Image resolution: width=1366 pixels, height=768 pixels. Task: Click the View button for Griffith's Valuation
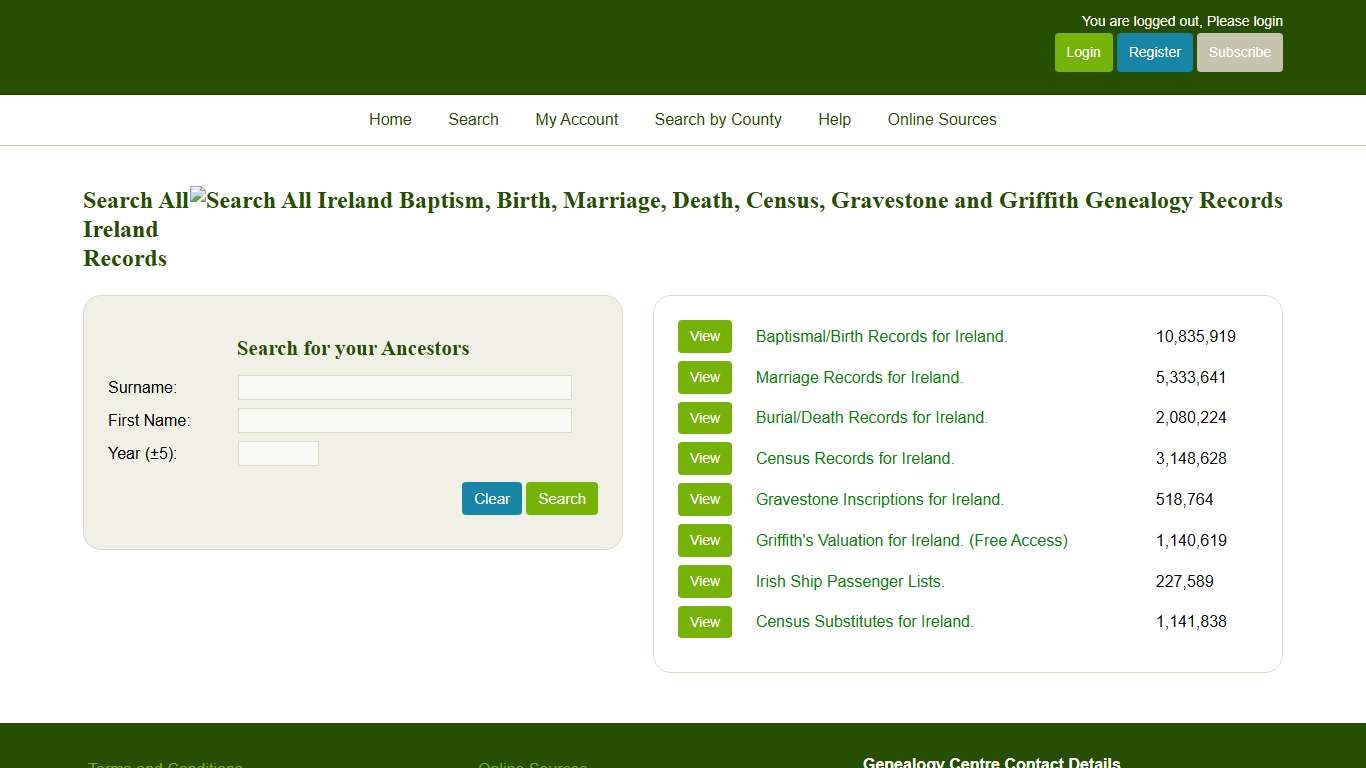(704, 540)
